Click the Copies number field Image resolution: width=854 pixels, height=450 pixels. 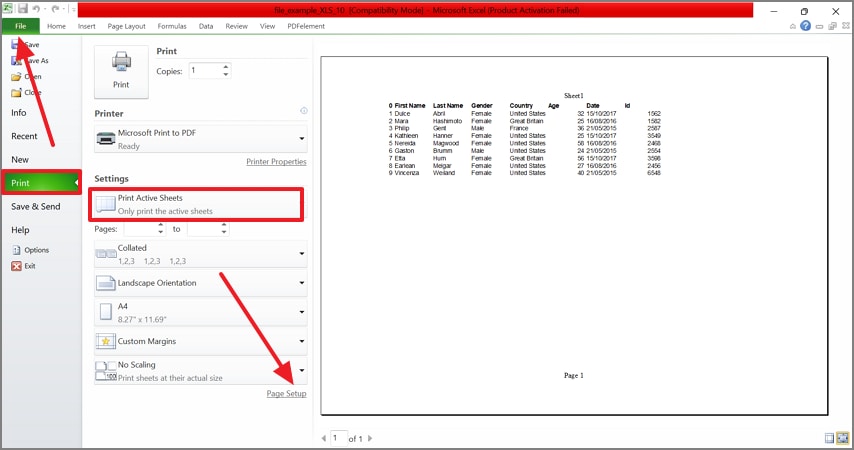tap(205, 71)
